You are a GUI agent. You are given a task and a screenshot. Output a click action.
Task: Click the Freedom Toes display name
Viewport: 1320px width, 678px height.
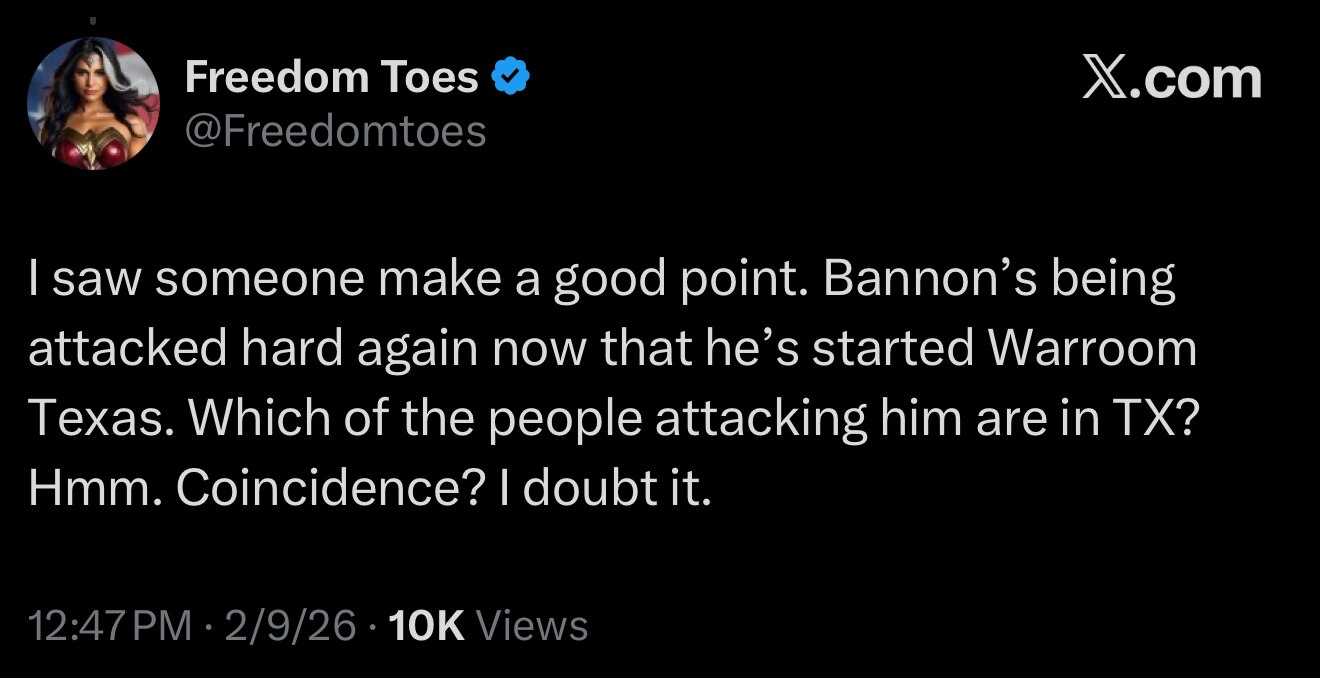tap(332, 77)
